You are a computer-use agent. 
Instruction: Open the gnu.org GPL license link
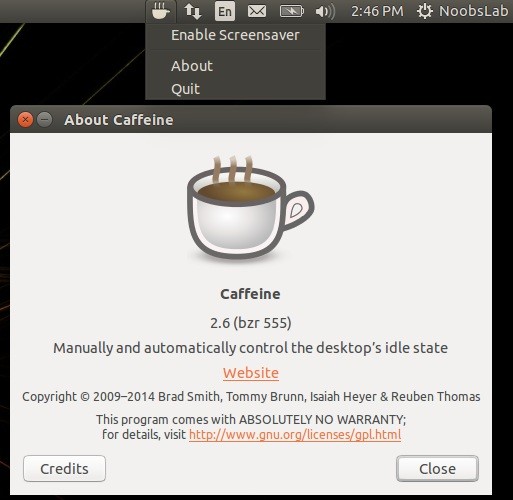[x=295, y=435]
